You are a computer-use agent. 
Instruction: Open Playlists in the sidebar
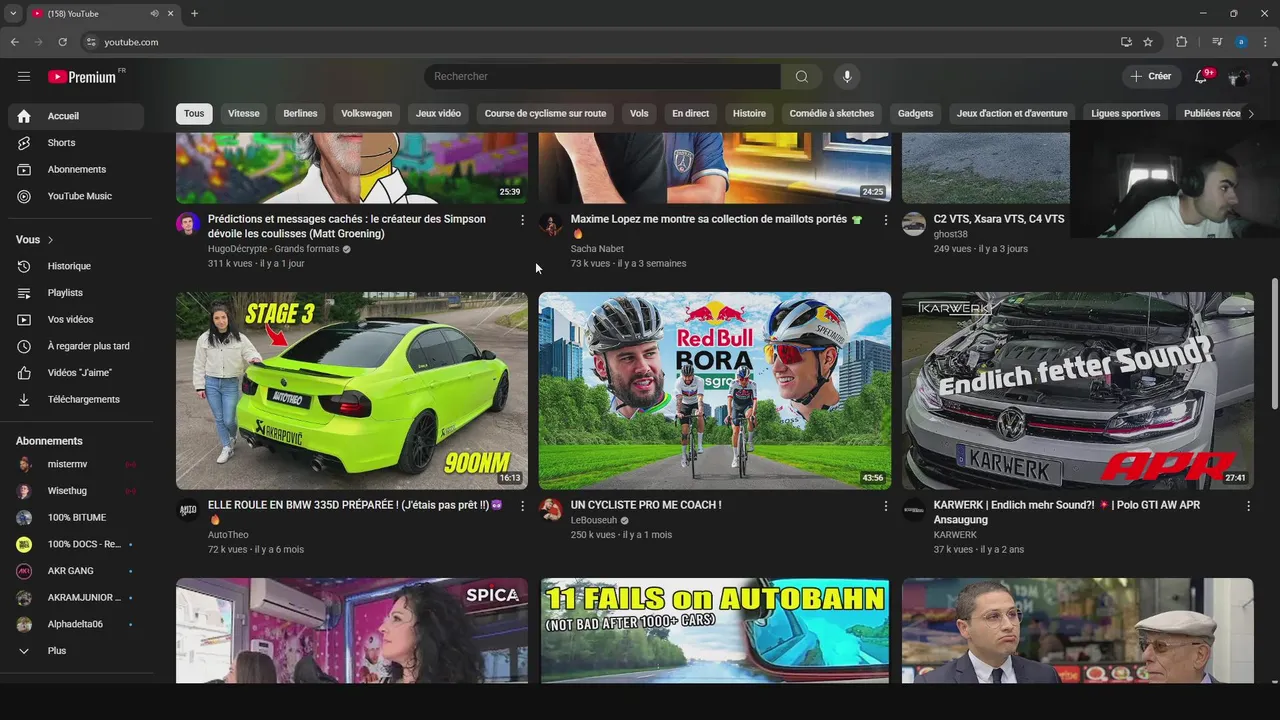[x=76, y=293]
